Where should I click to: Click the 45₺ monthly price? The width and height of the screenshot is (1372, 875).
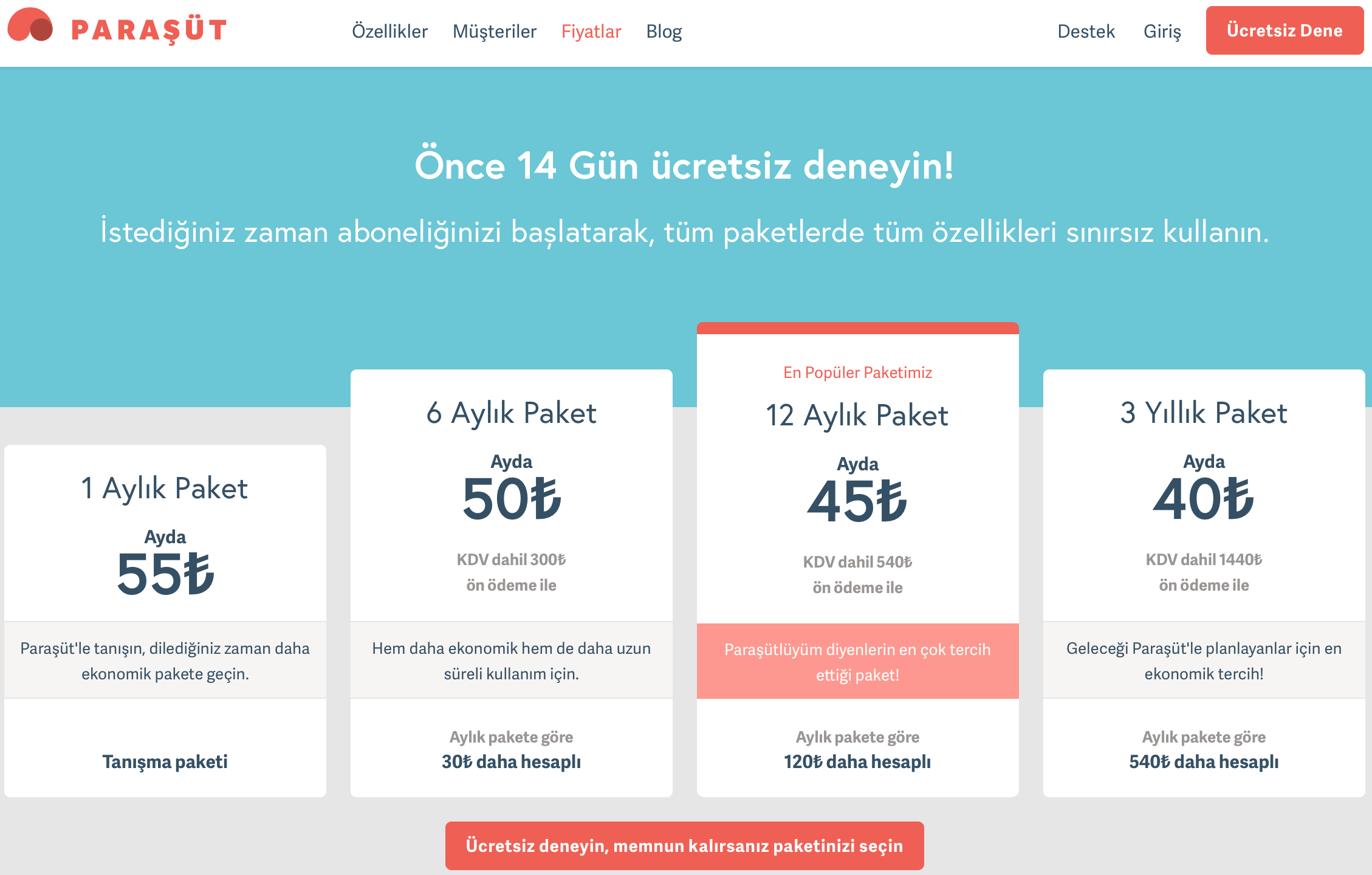857,501
